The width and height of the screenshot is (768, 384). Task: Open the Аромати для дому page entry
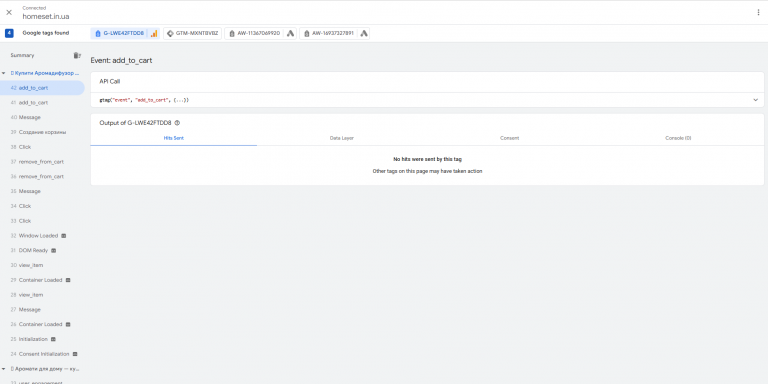(x=45, y=368)
